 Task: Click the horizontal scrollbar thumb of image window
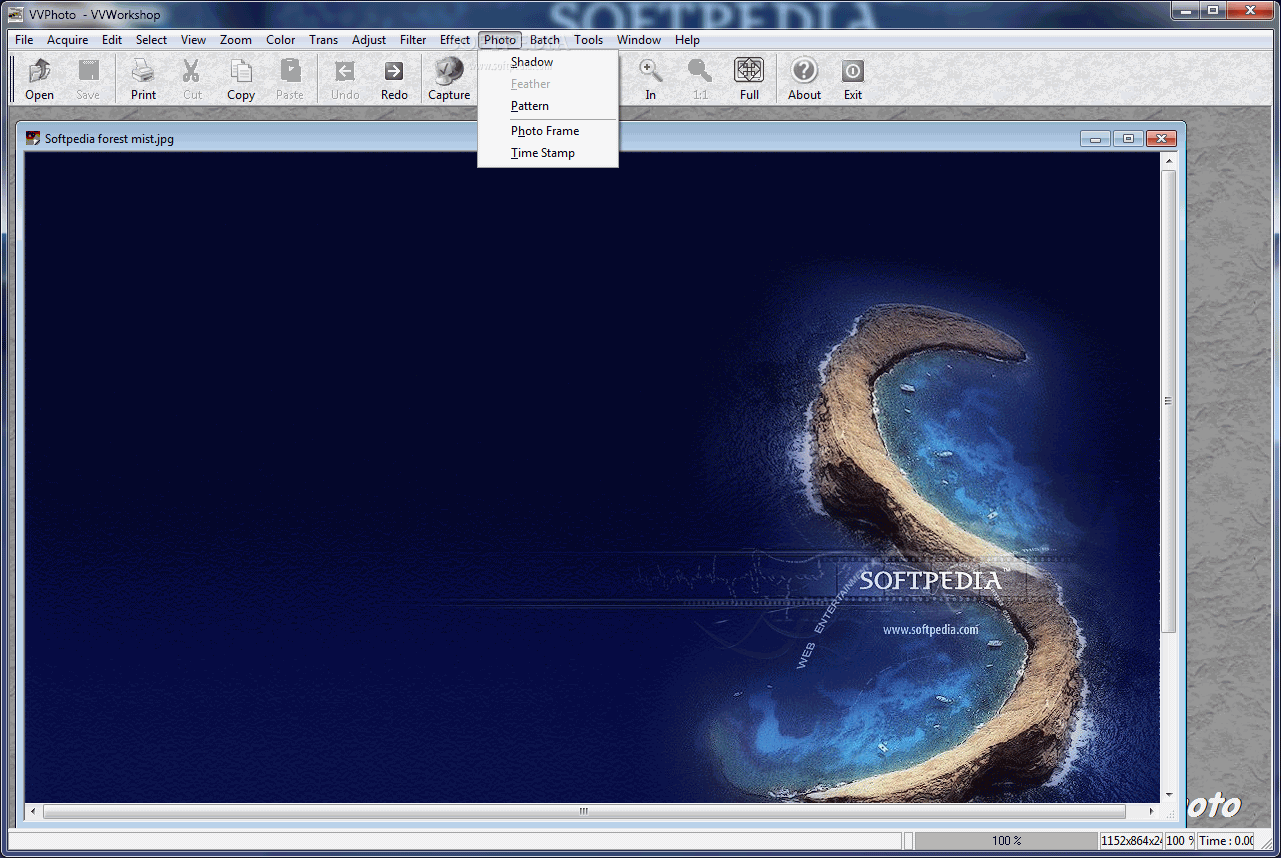(584, 811)
